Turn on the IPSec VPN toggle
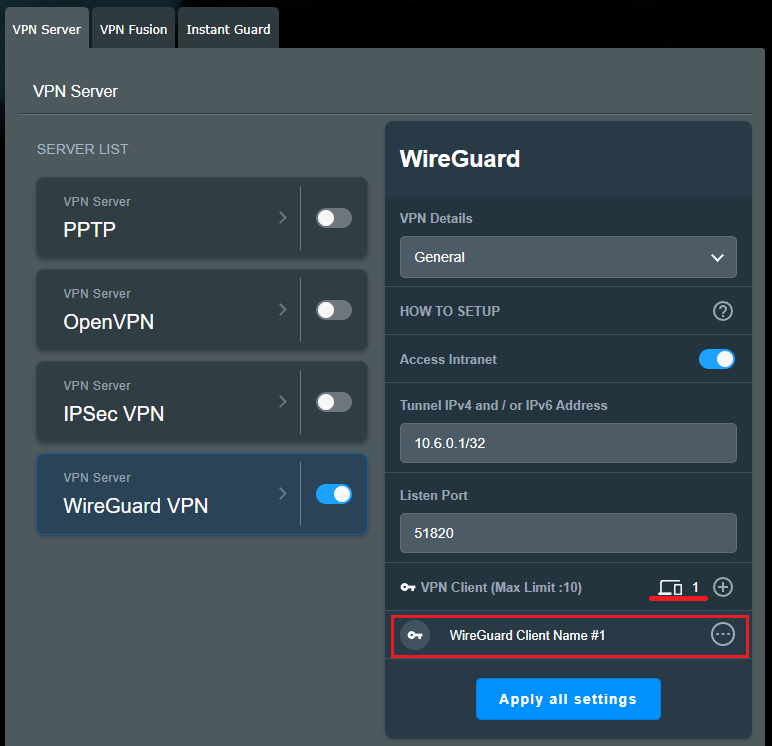772x746 pixels. click(x=334, y=402)
